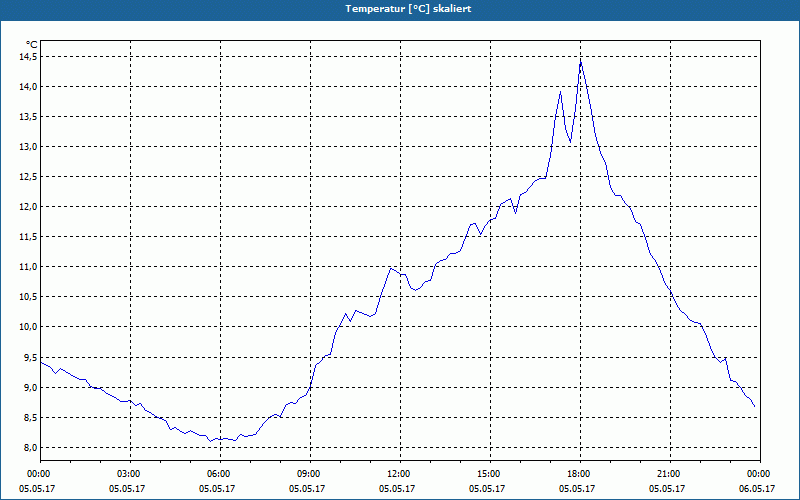800x500 pixels.
Task: Click the 9,0 y-axis label
Action: coord(30,388)
